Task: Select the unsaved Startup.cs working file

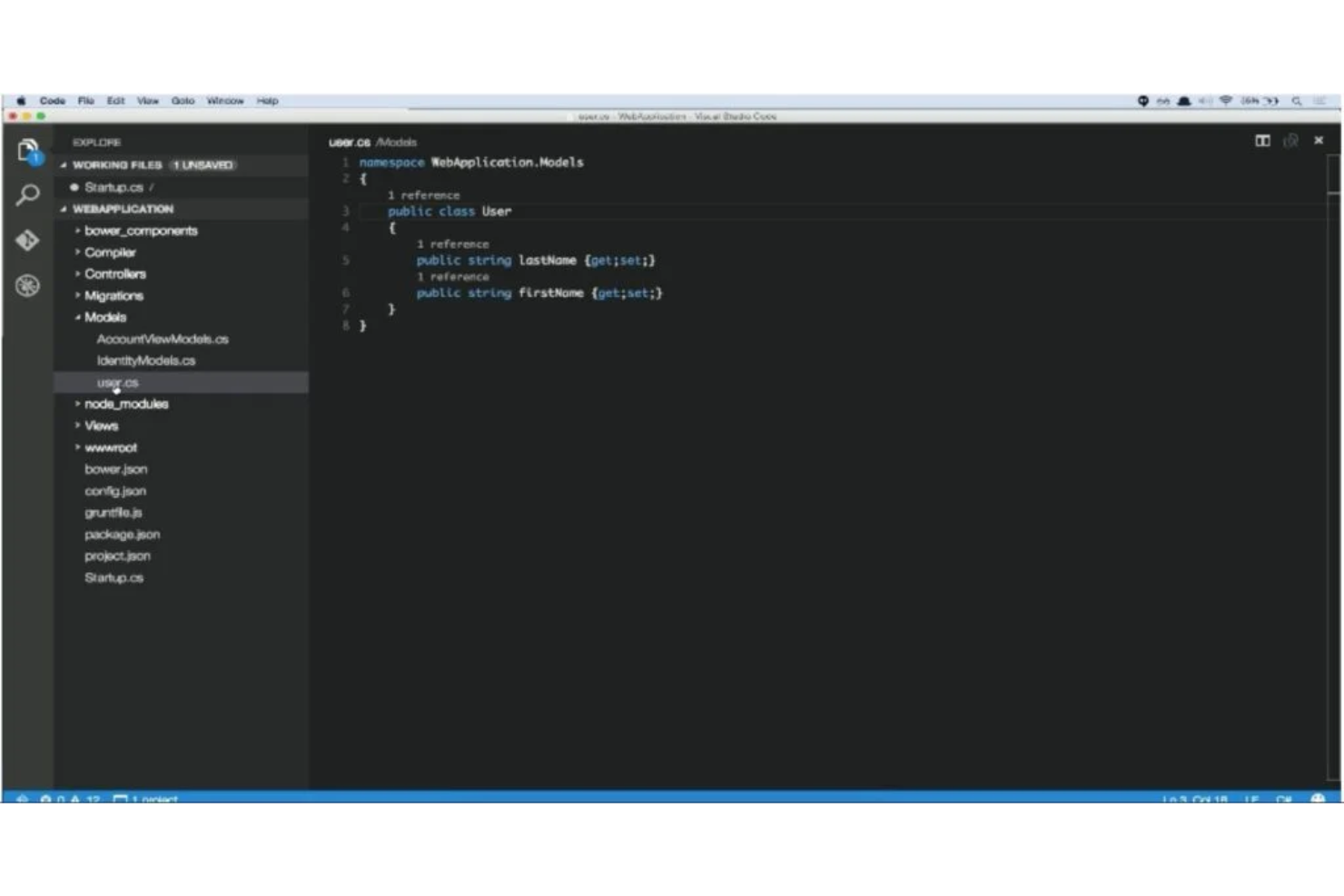Action: click(x=114, y=187)
